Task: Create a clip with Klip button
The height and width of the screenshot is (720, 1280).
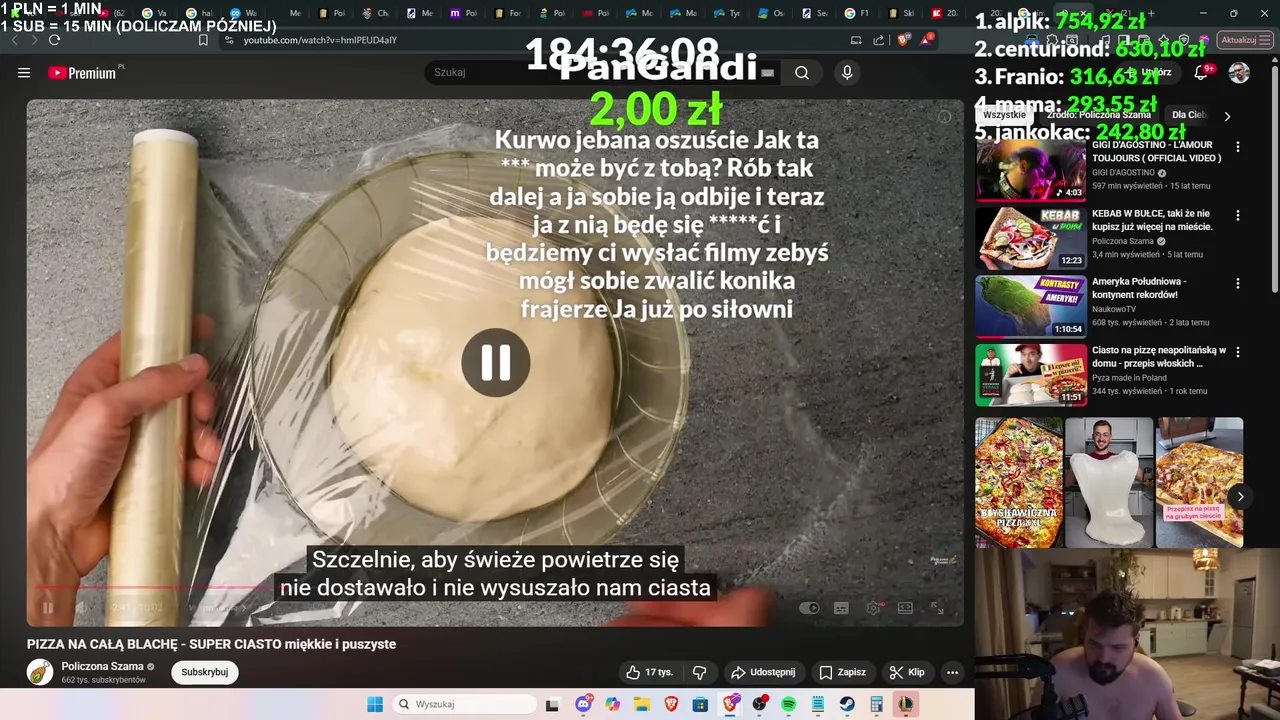Action: pyautogui.click(x=907, y=672)
